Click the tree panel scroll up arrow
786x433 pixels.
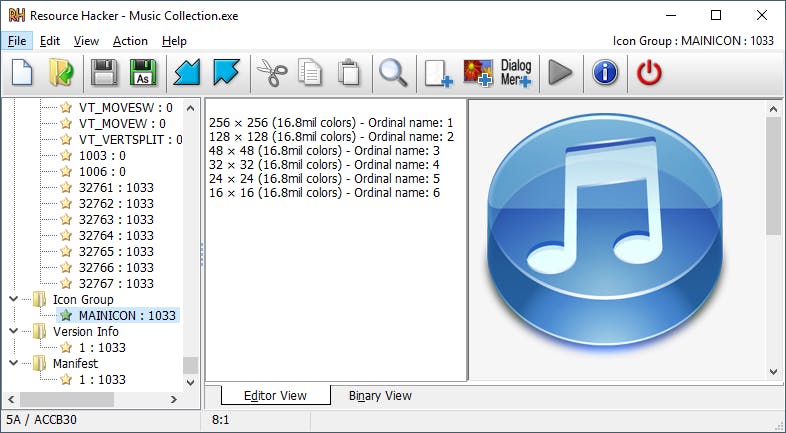pyautogui.click(x=190, y=108)
